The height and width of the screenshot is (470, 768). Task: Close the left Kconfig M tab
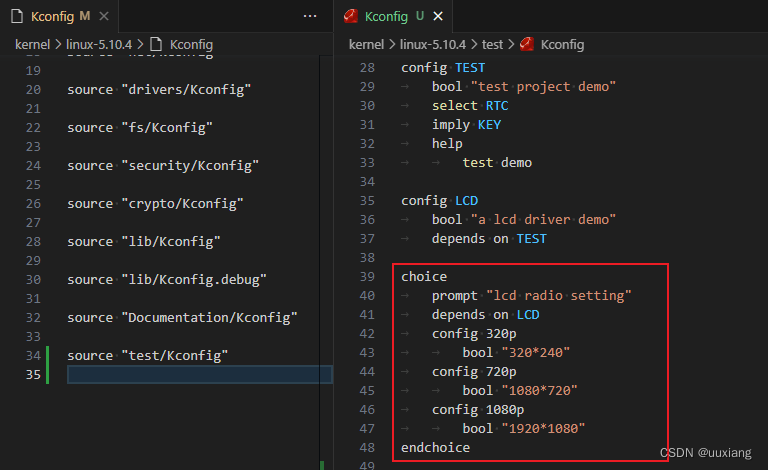pos(104,16)
